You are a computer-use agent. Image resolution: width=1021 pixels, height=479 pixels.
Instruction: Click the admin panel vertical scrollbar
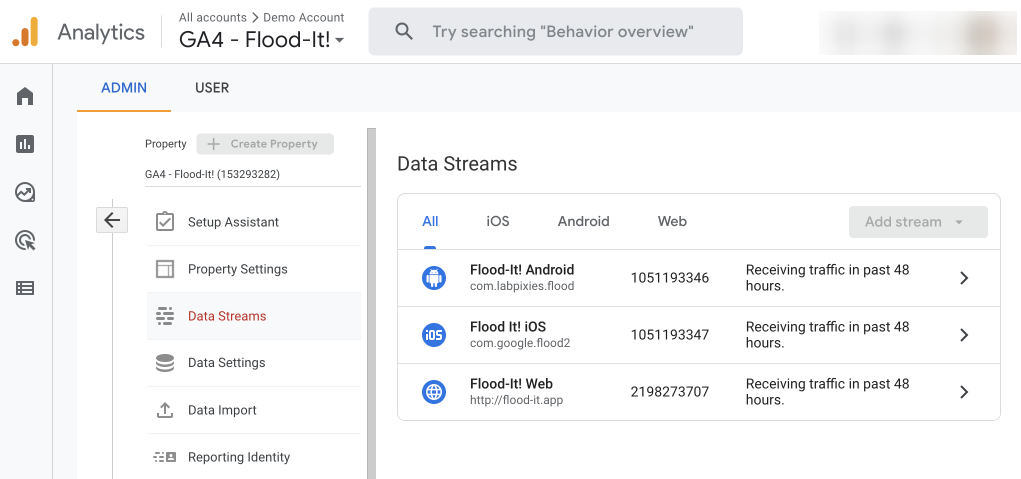point(371,303)
